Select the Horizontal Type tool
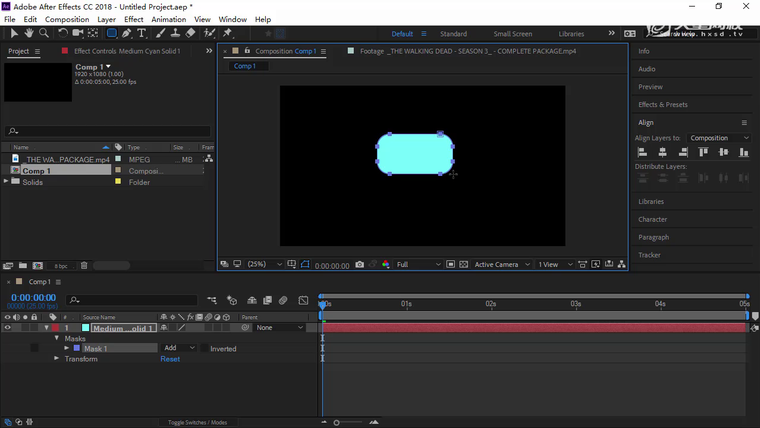 coord(142,33)
